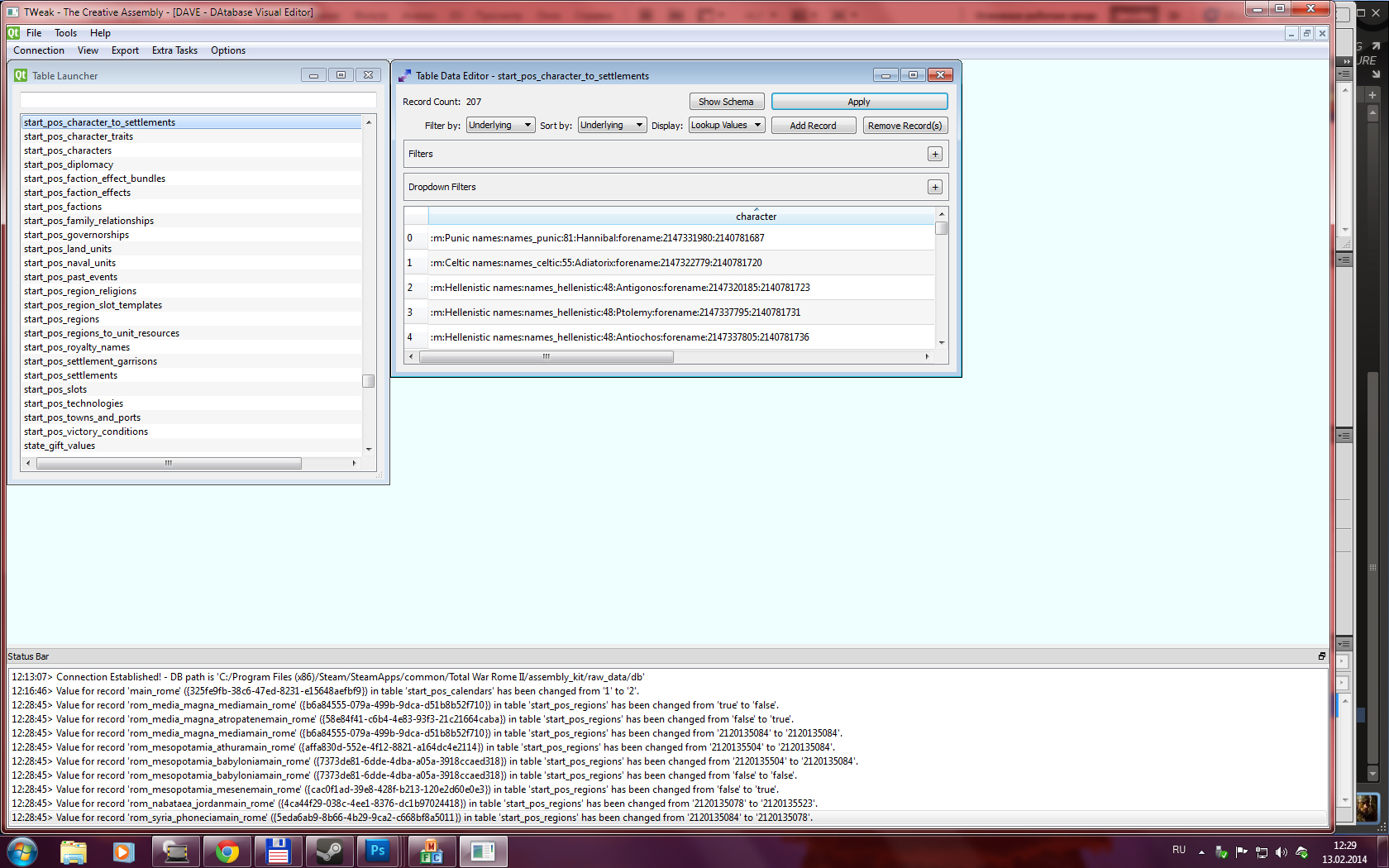The width and height of the screenshot is (1389, 868).
Task: Click the Add Record button
Action: pyautogui.click(x=814, y=126)
